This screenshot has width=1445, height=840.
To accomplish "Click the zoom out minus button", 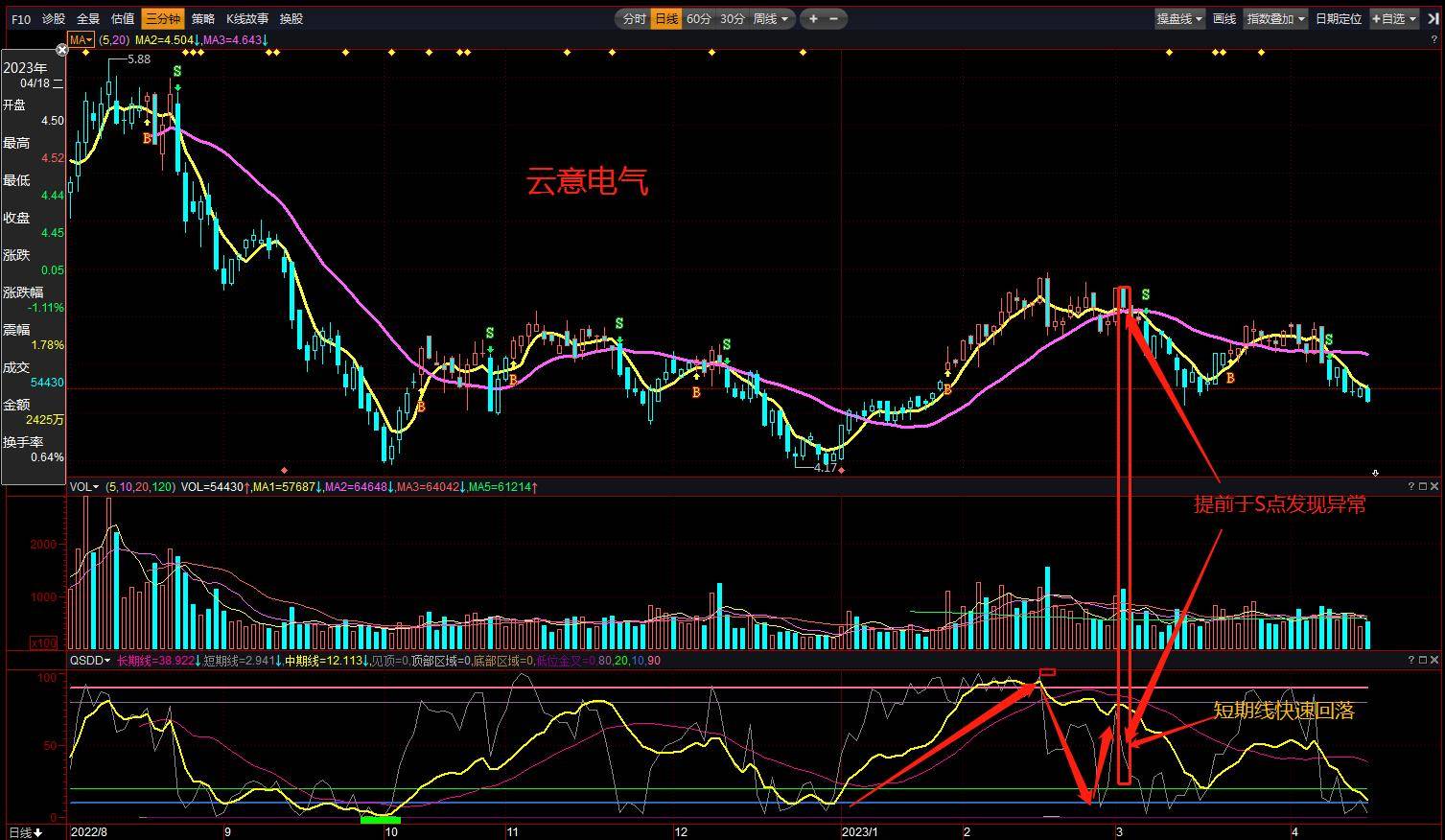I will (833, 18).
